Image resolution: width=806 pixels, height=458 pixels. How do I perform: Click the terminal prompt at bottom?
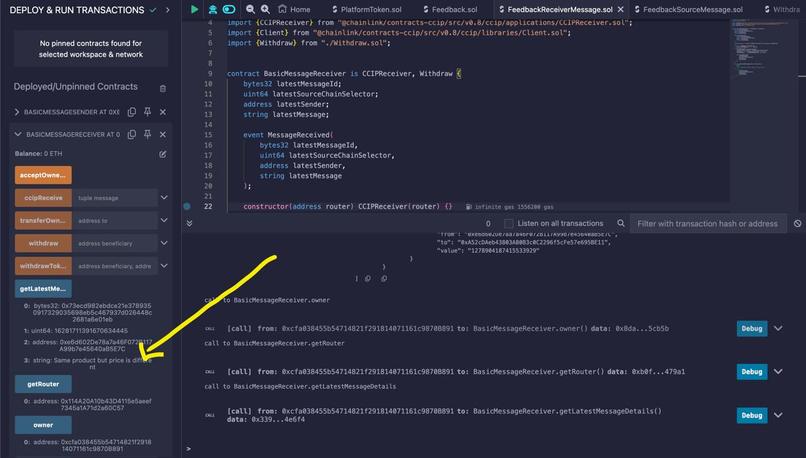click(189, 449)
